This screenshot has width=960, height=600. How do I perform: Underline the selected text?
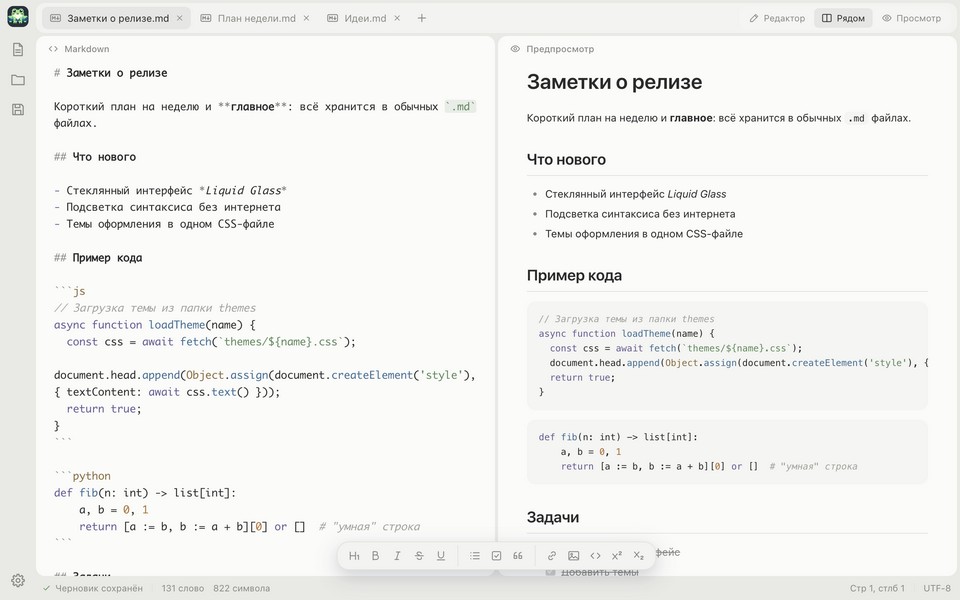441,556
